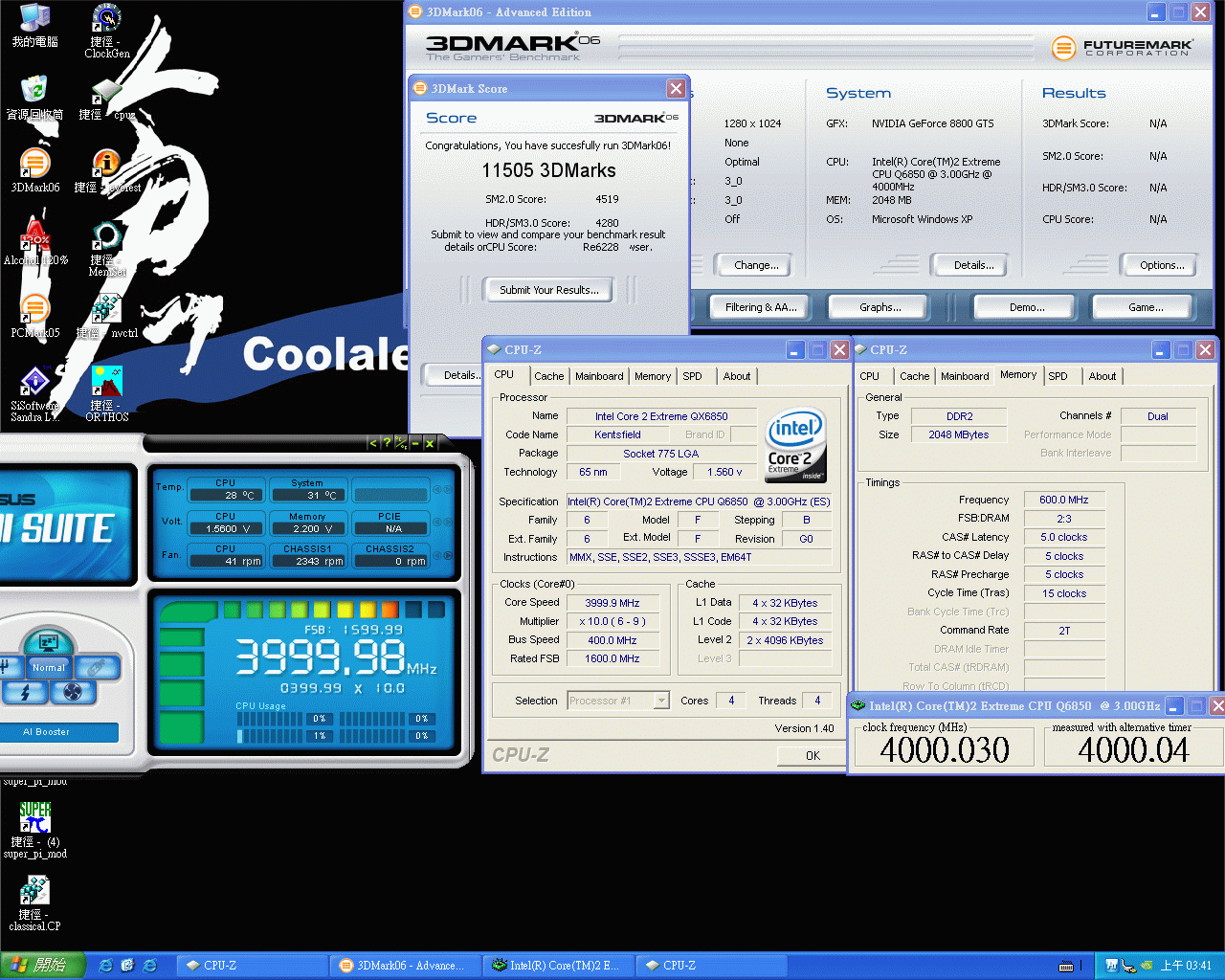Open Filtering & AA settings

click(761, 307)
